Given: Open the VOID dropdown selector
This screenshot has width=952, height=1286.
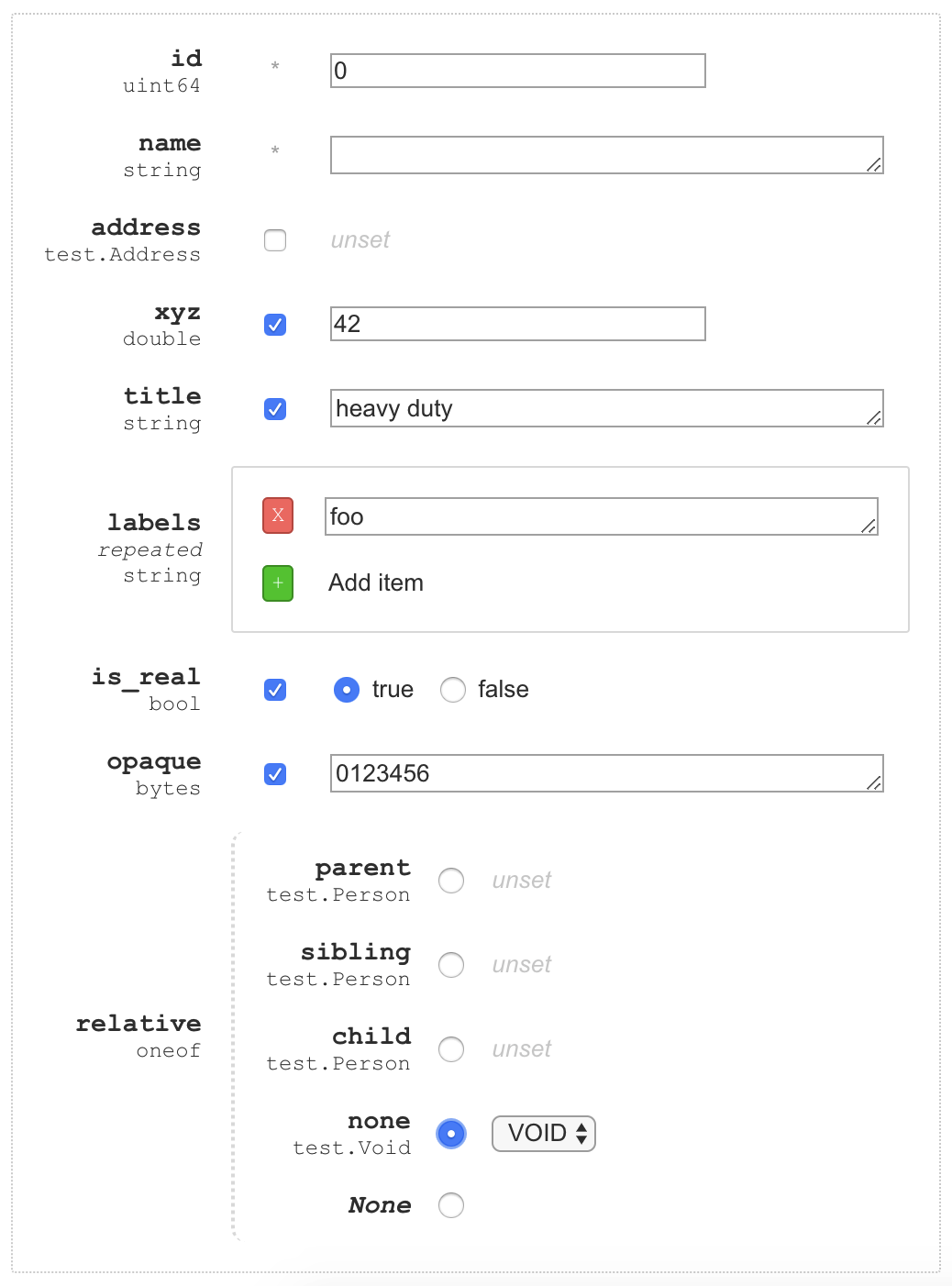Looking at the screenshot, I should click(x=544, y=1134).
